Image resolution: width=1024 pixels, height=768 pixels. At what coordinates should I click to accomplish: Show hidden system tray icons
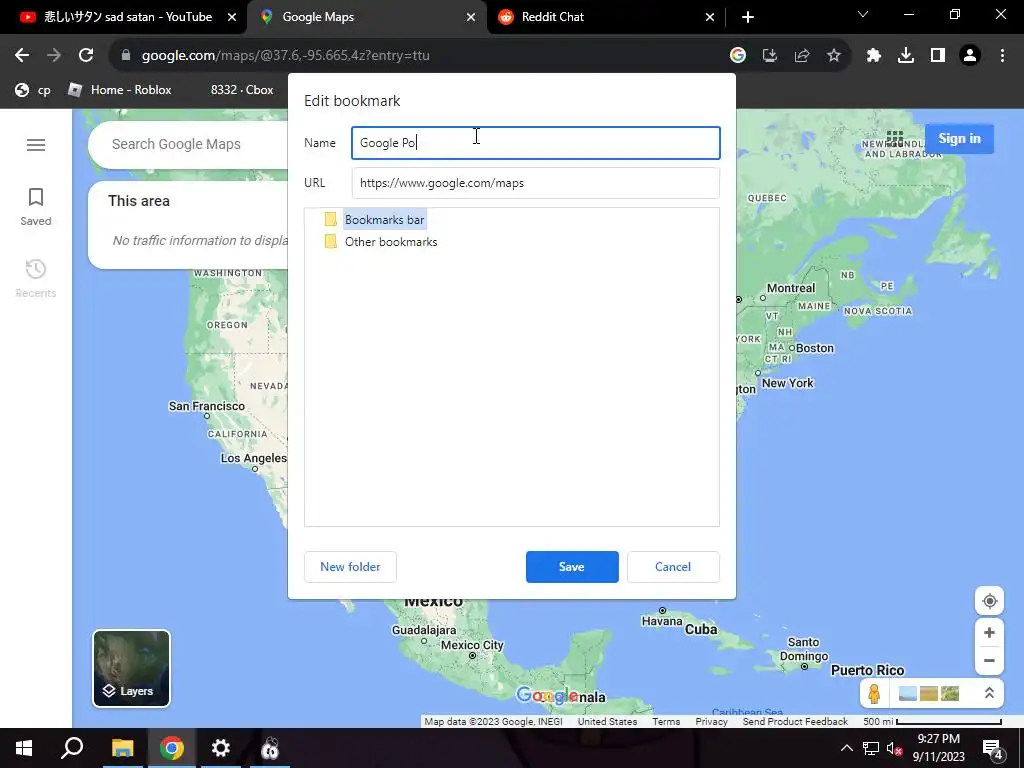tap(846, 748)
